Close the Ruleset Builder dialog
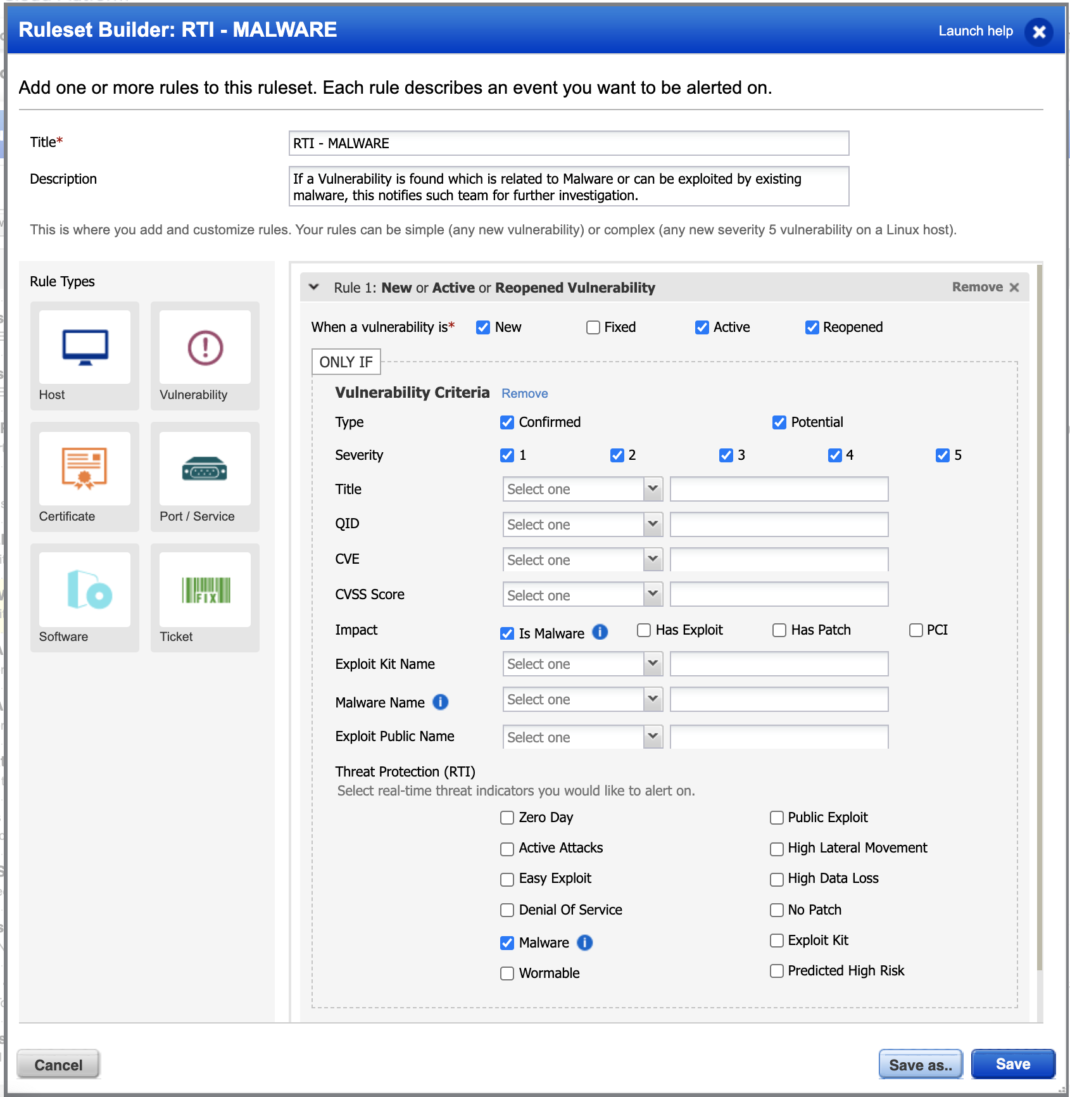Viewport: 1070px width, 1097px height. [1039, 32]
